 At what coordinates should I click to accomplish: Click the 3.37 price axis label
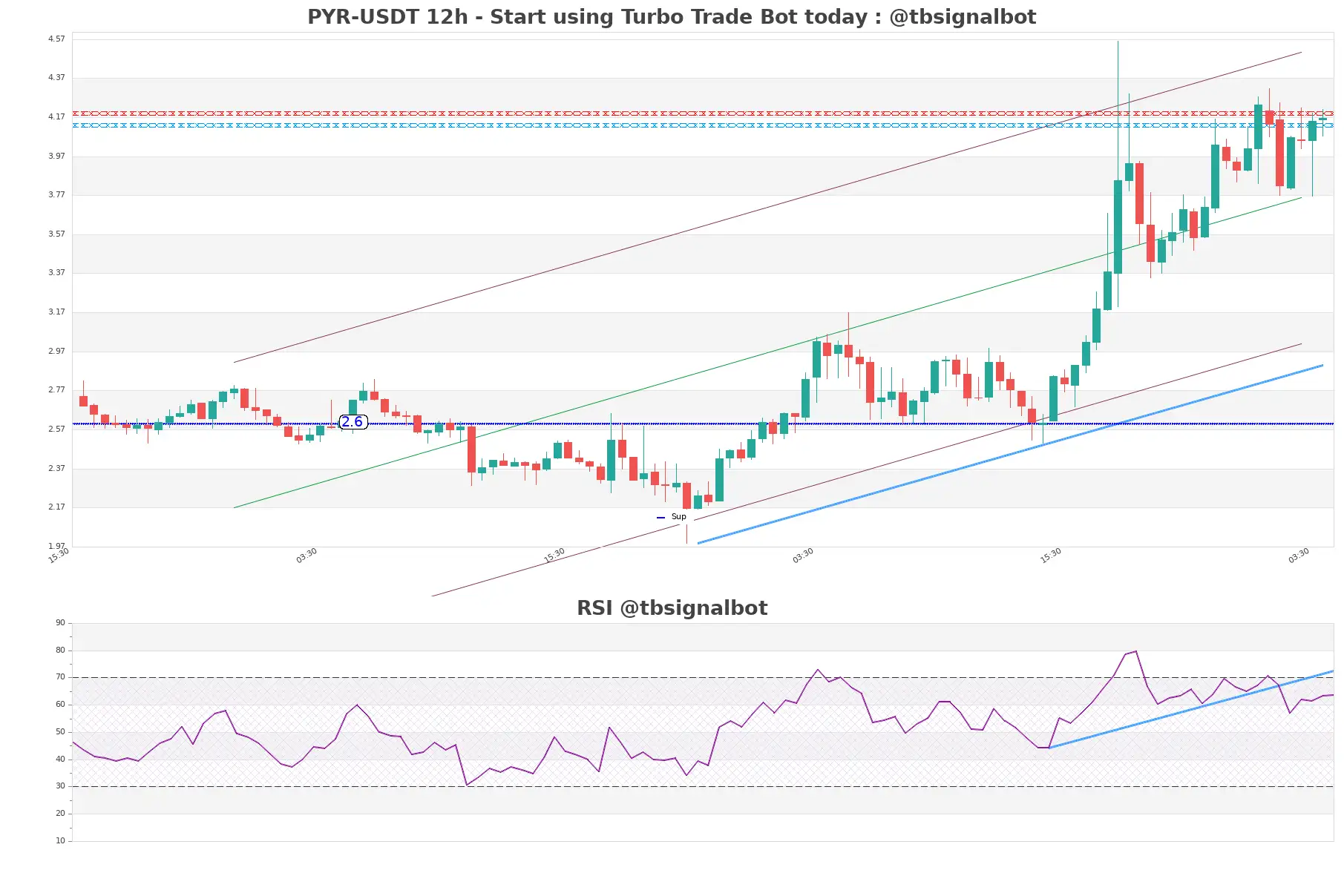tap(56, 272)
